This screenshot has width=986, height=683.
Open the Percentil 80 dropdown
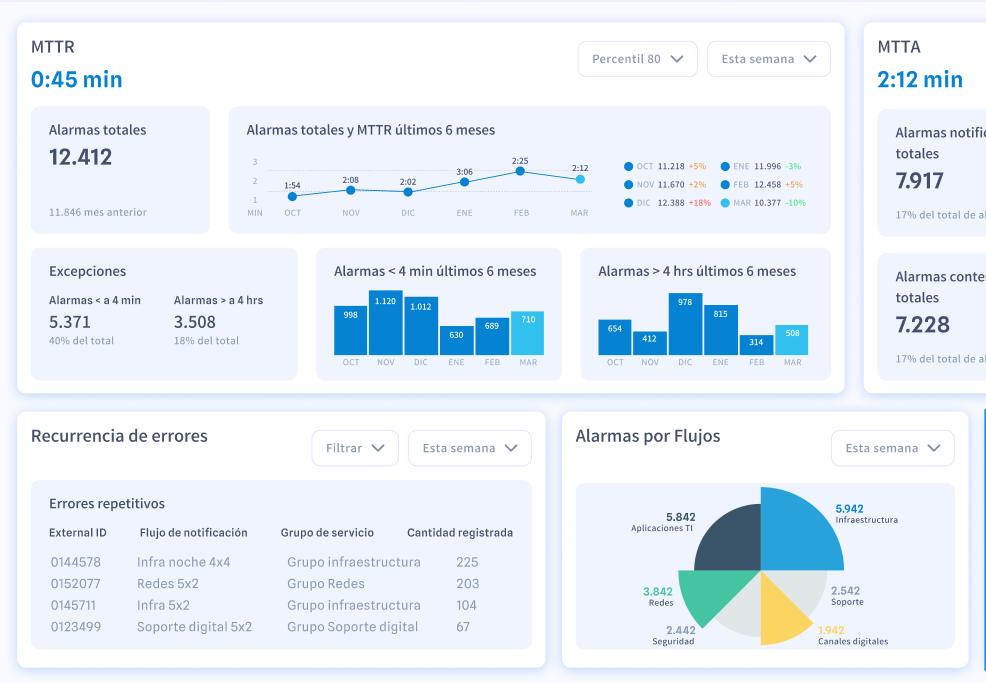[x=637, y=58]
